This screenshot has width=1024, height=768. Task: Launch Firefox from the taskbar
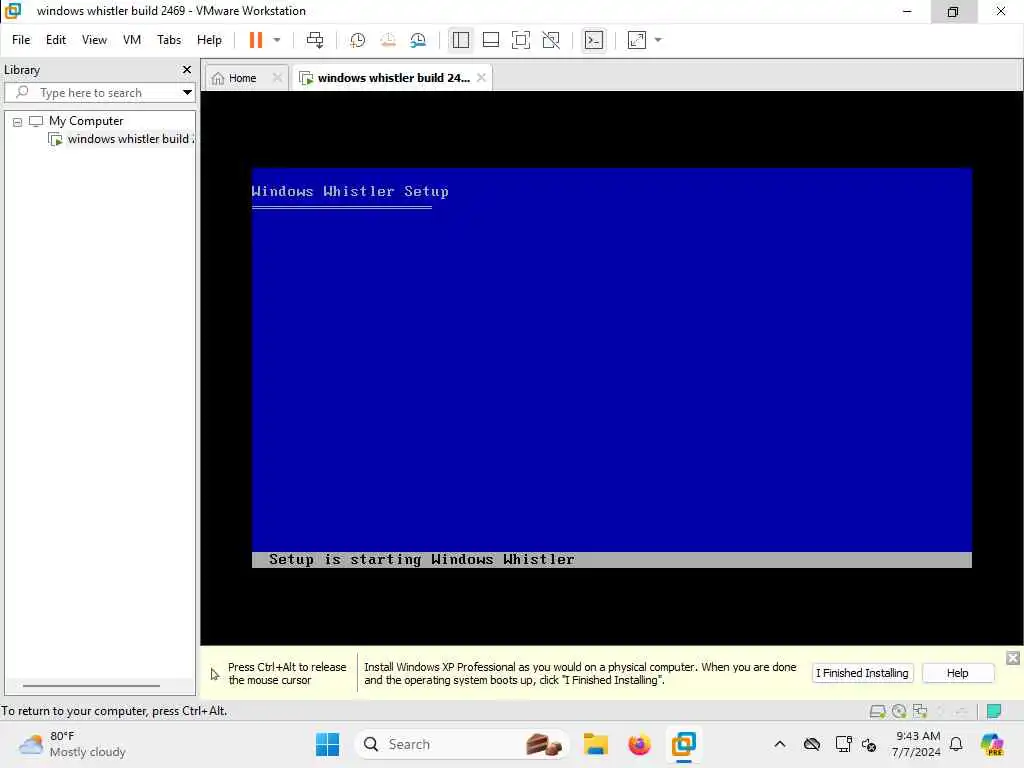(x=639, y=744)
